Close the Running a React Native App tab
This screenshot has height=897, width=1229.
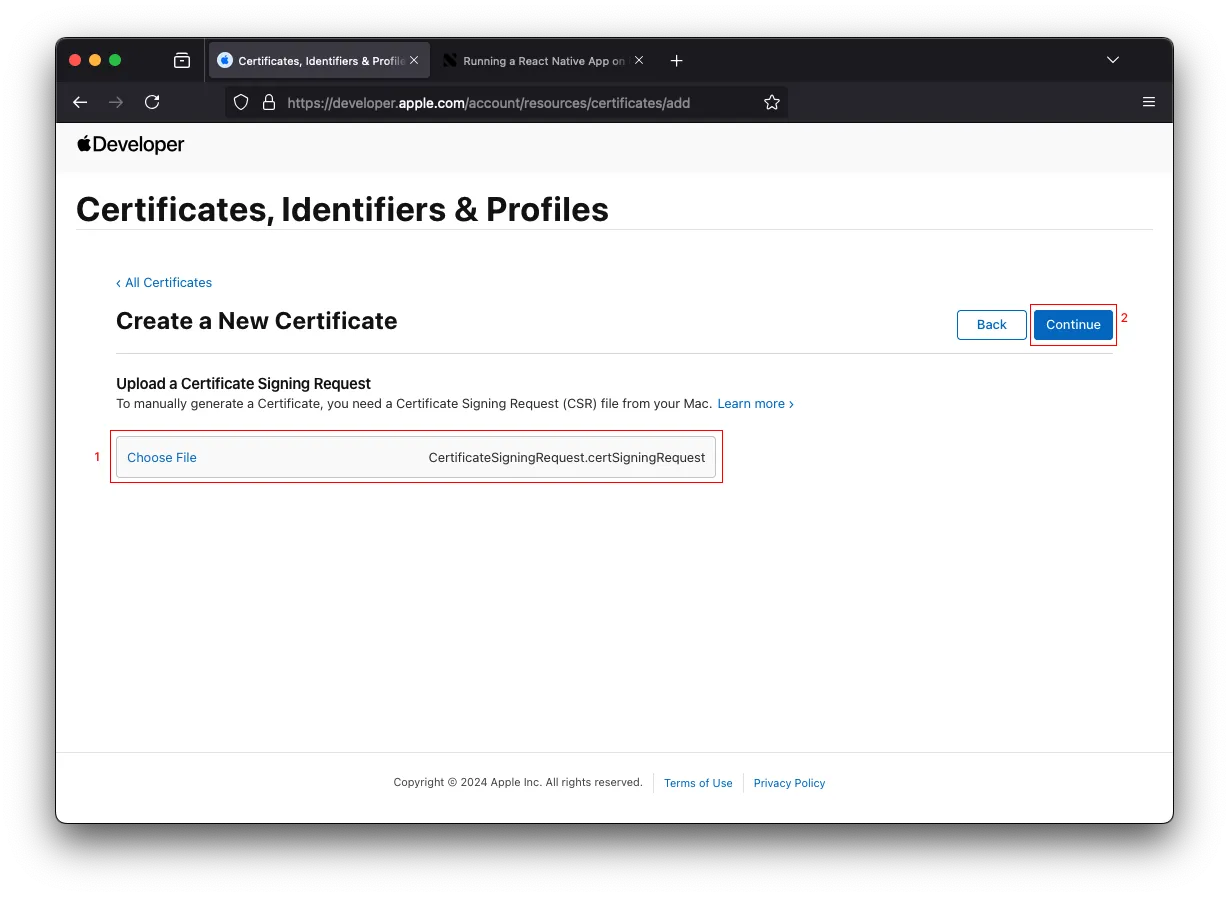click(639, 61)
